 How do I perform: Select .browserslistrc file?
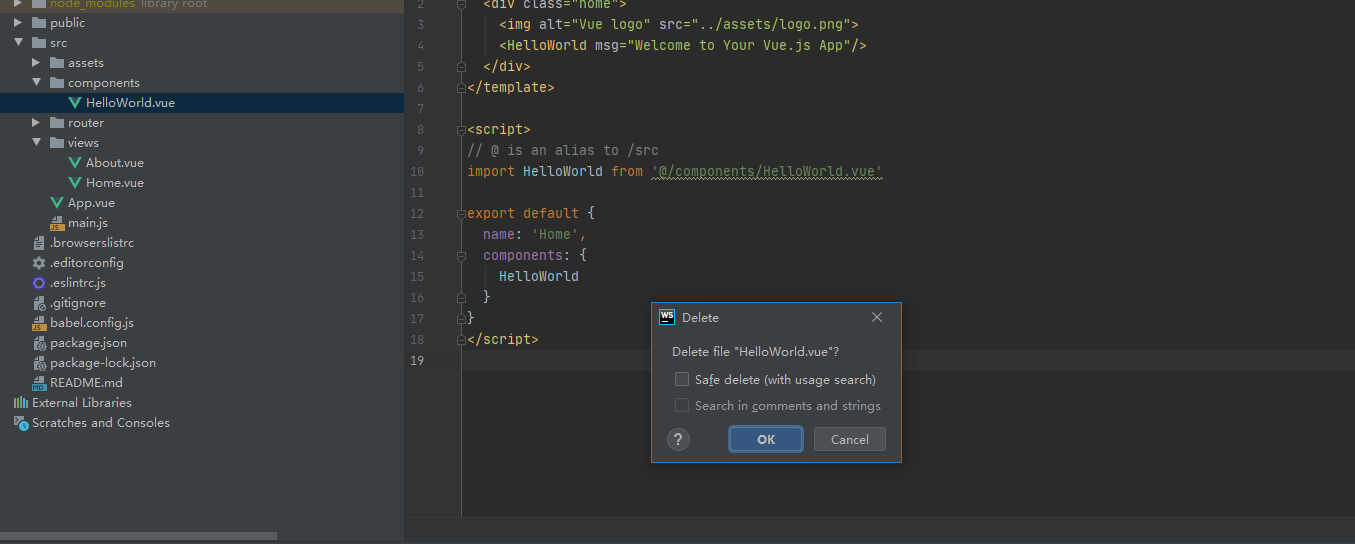tap(92, 242)
